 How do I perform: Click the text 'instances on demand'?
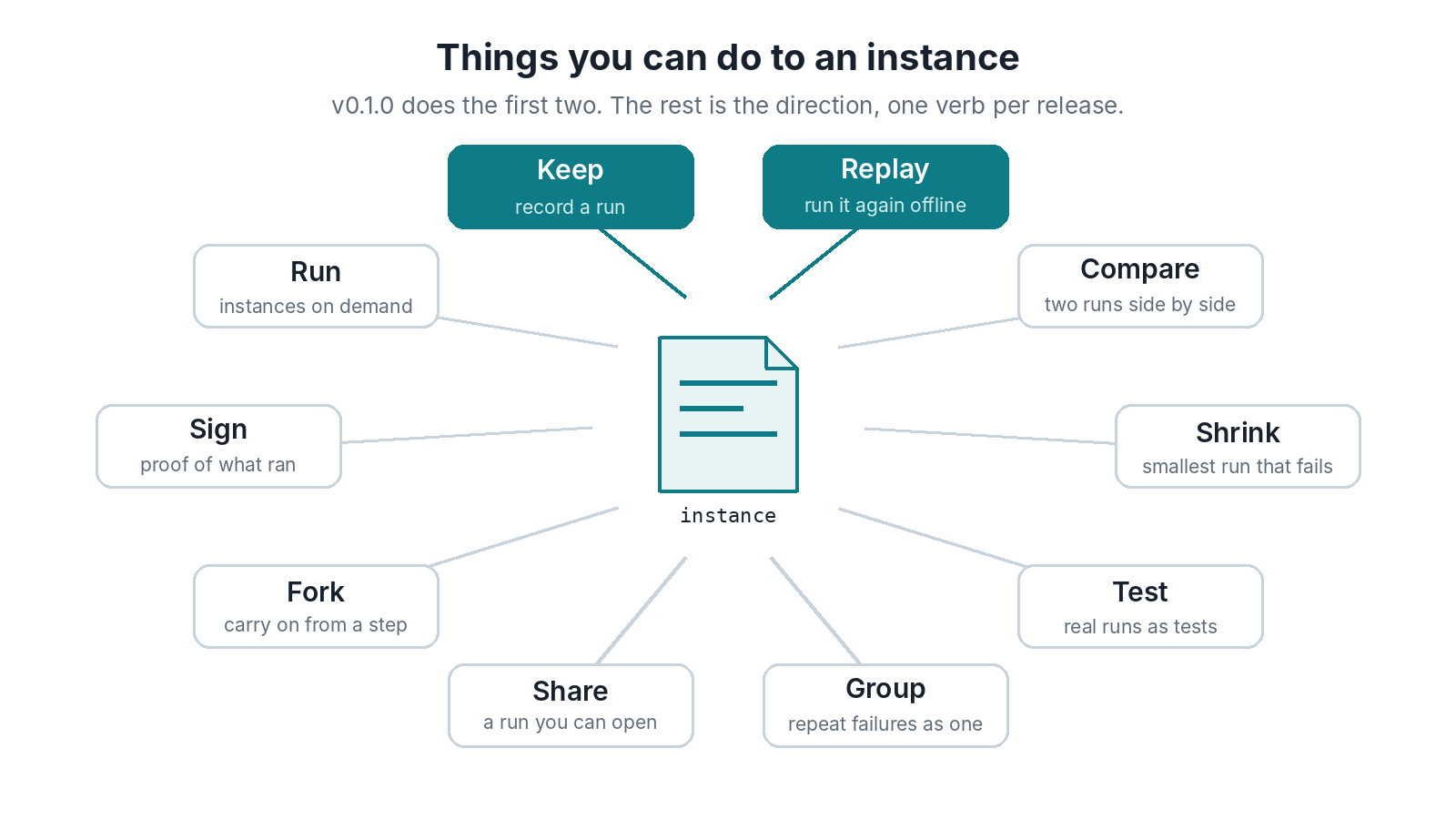tap(316, 306)
